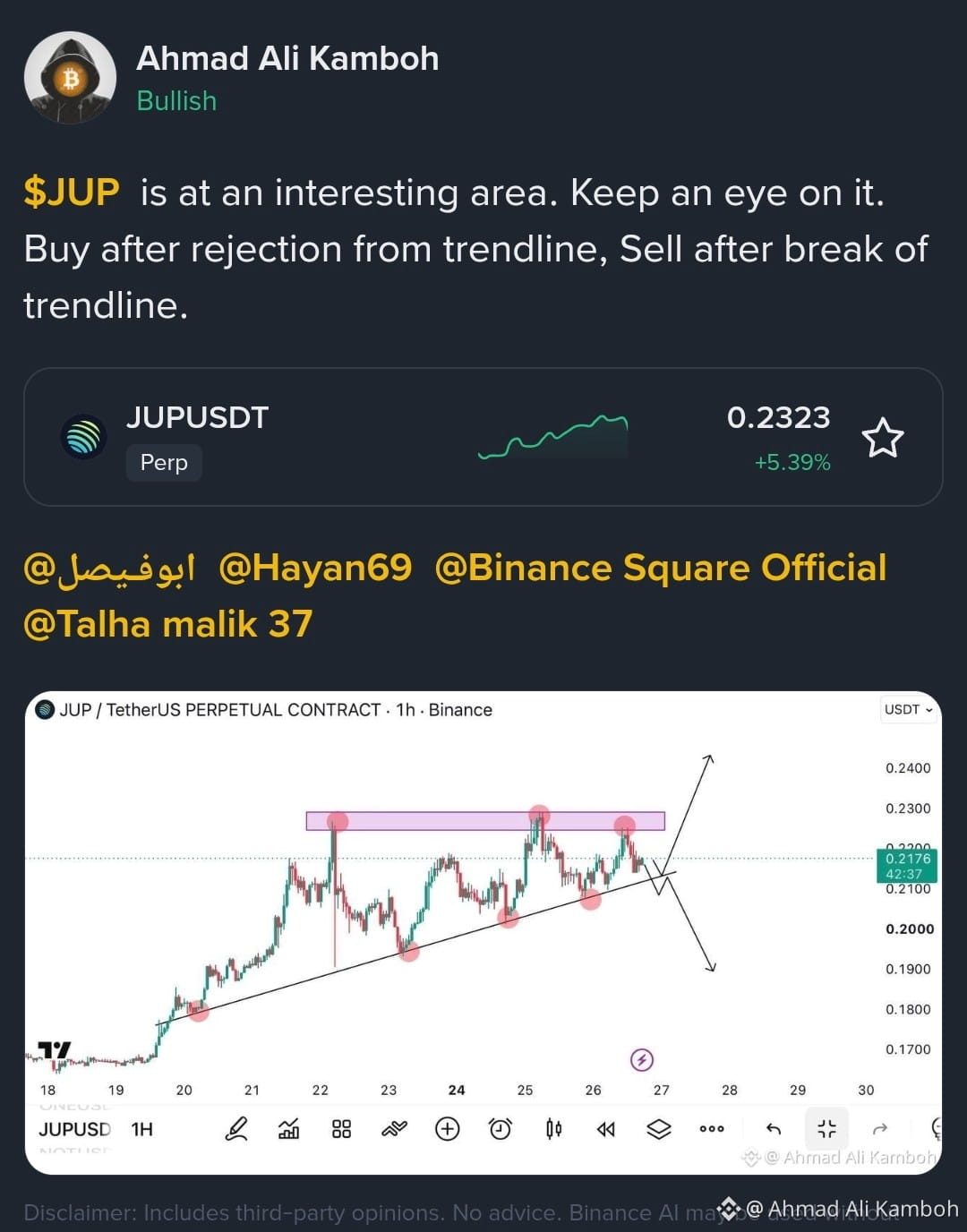Open the JUPUSD symbol search
The image size is (967, 1232).
(75, 1129)
